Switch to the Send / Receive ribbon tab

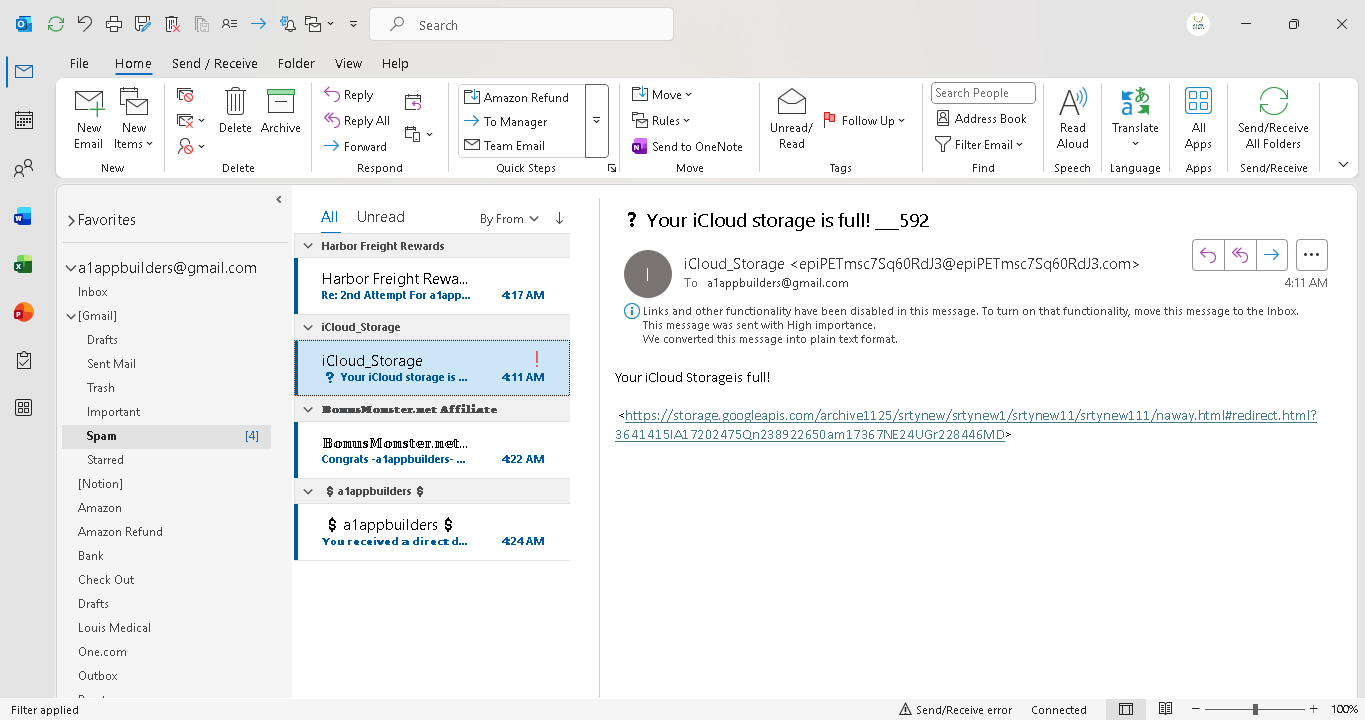(214, 63)
